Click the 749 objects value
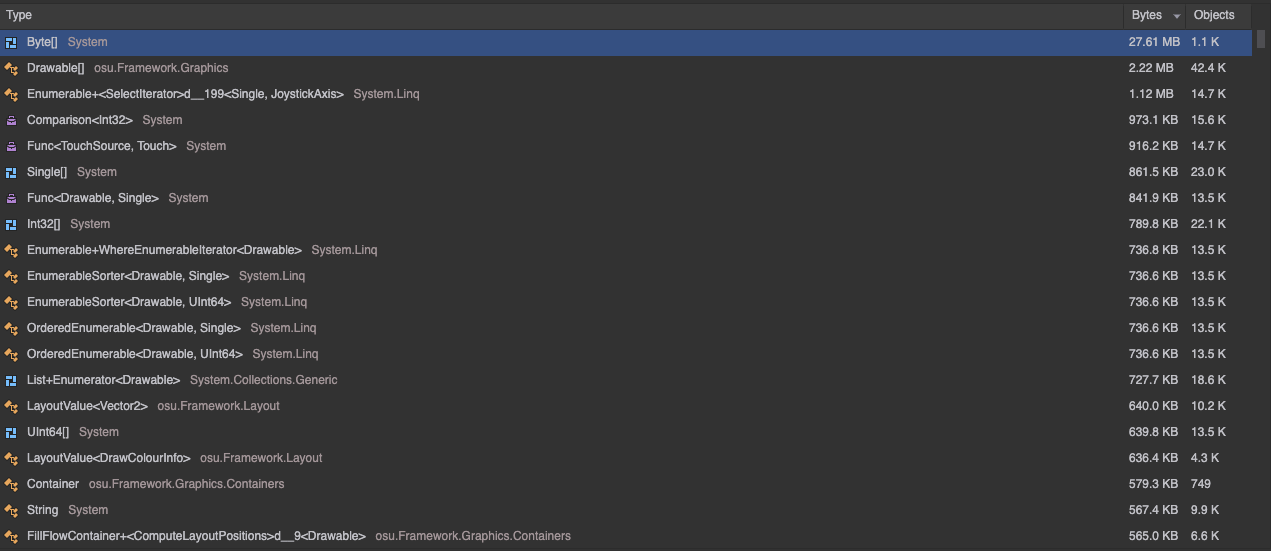Image resolution: width=1271 pixels, height=551 pixels. [1201, 484]
